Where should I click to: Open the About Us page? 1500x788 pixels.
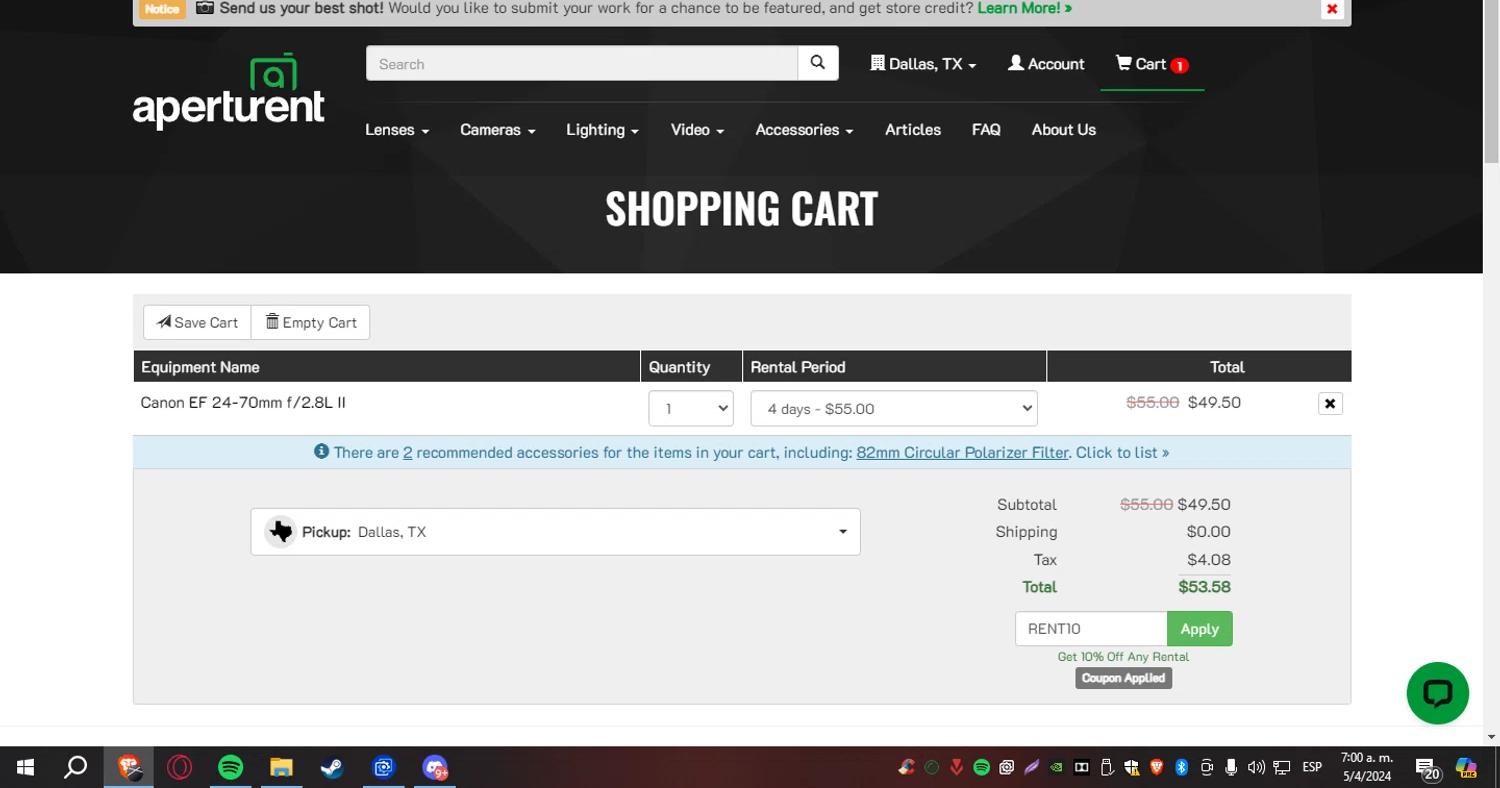point(1064,130)
